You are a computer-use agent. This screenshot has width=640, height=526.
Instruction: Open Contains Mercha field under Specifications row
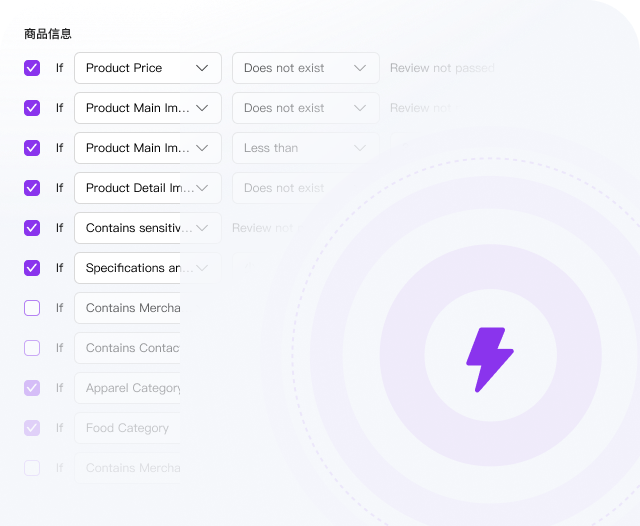[127, 308]
